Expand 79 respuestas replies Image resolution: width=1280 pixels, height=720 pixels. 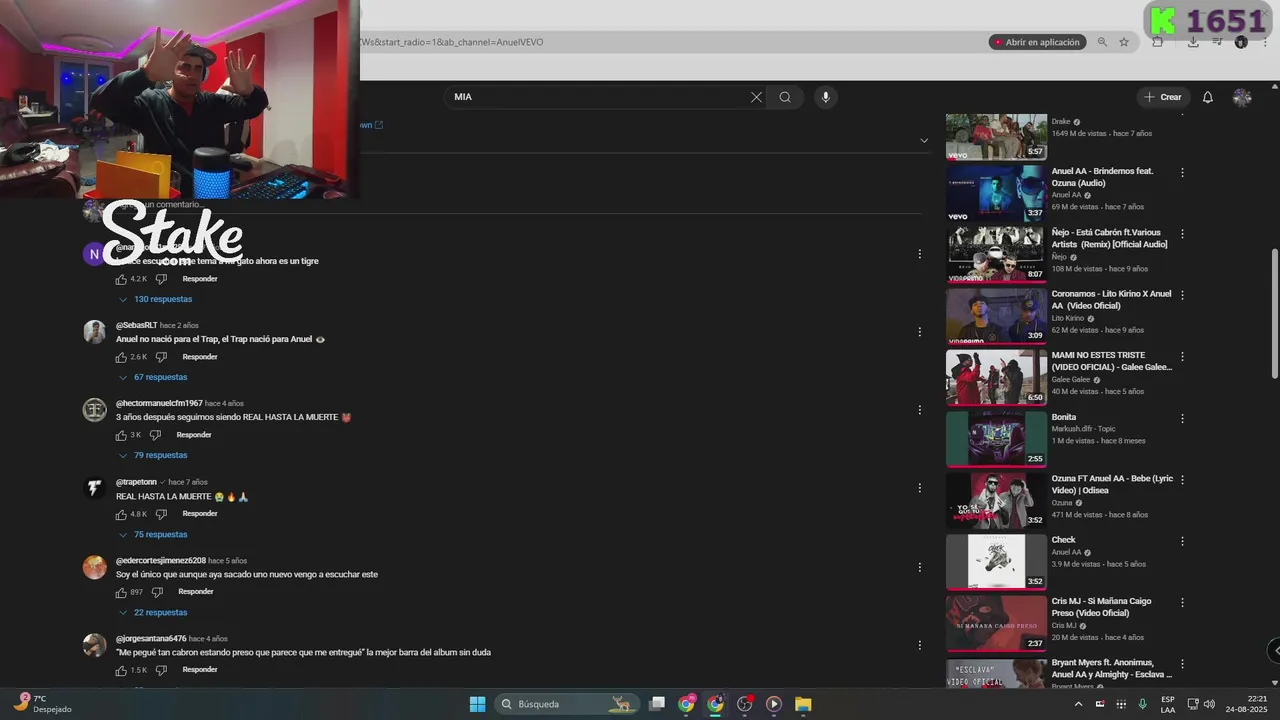[x=153, y=455]
